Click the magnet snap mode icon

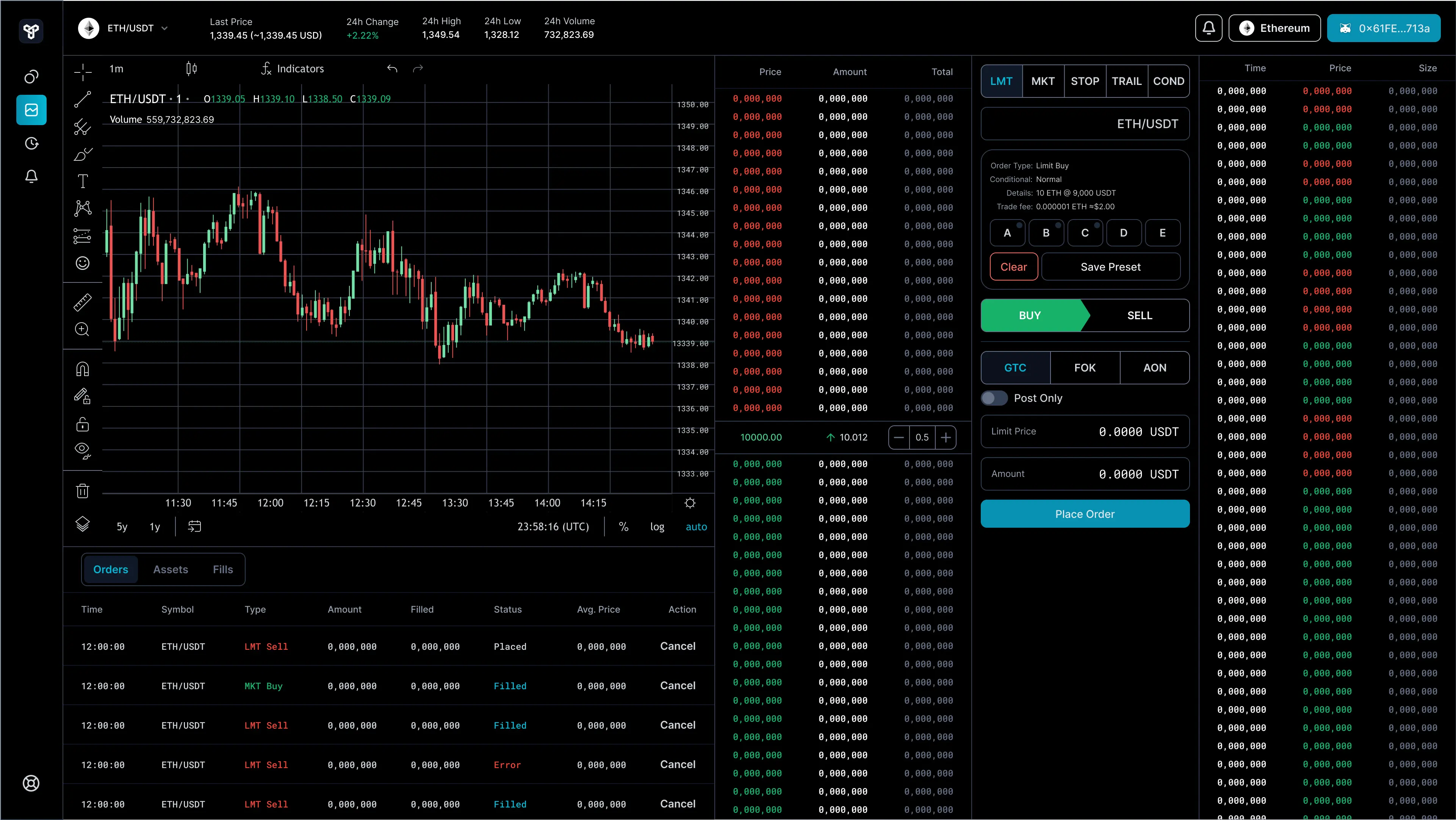point(83,369)
